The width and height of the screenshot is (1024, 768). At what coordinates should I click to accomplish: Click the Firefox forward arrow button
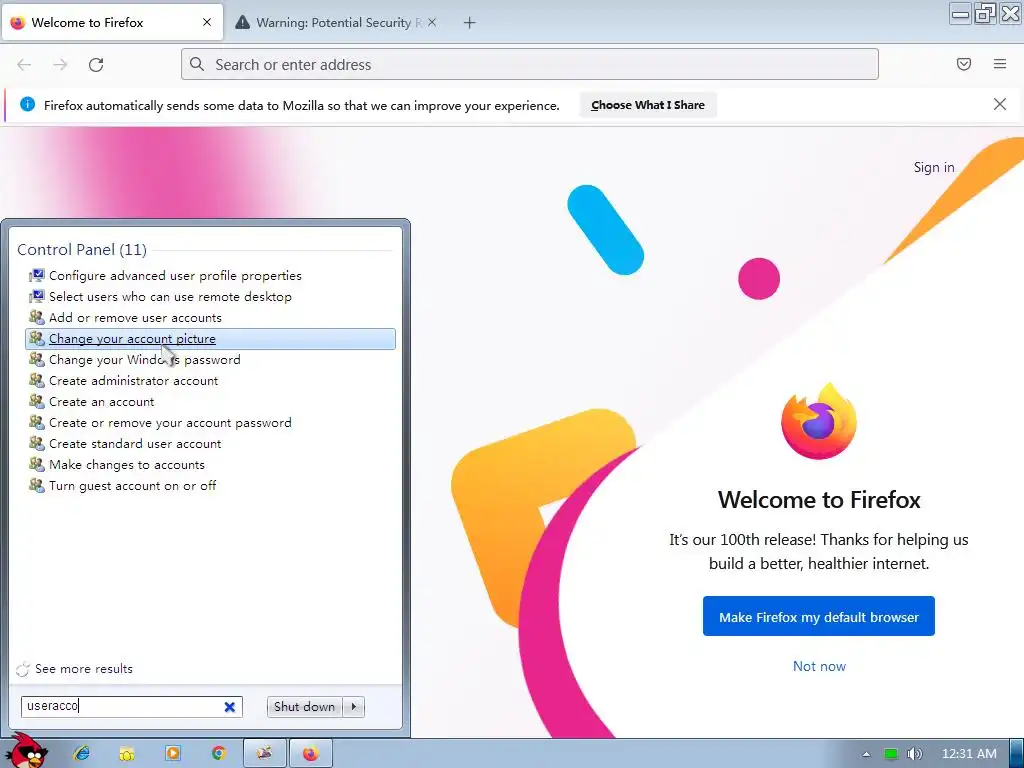[x=60, y=65]
